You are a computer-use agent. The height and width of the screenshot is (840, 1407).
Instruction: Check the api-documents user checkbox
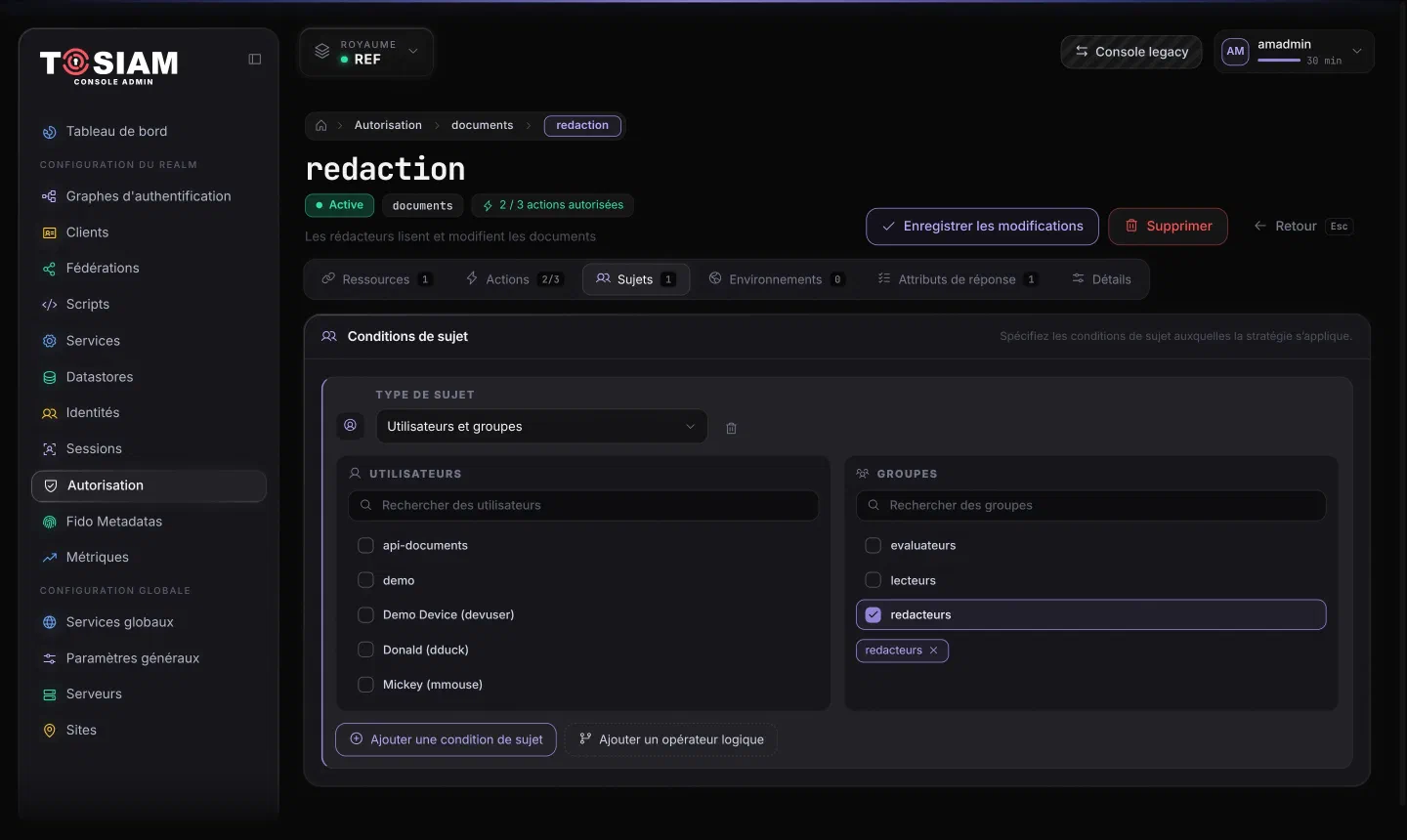365,546
